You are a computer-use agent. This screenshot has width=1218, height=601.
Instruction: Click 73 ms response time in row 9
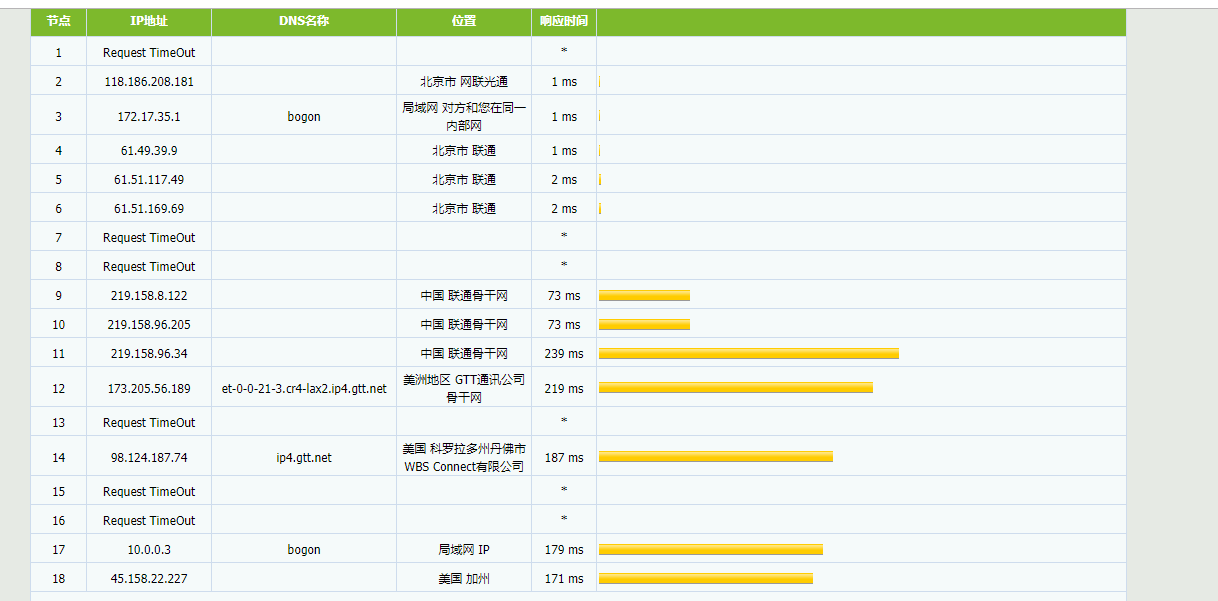tap(564, 296)
